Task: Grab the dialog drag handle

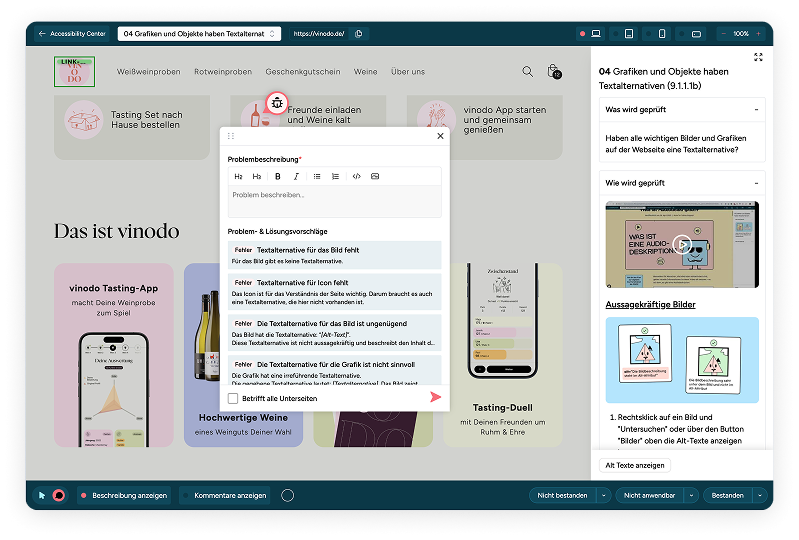Action: 231,136
